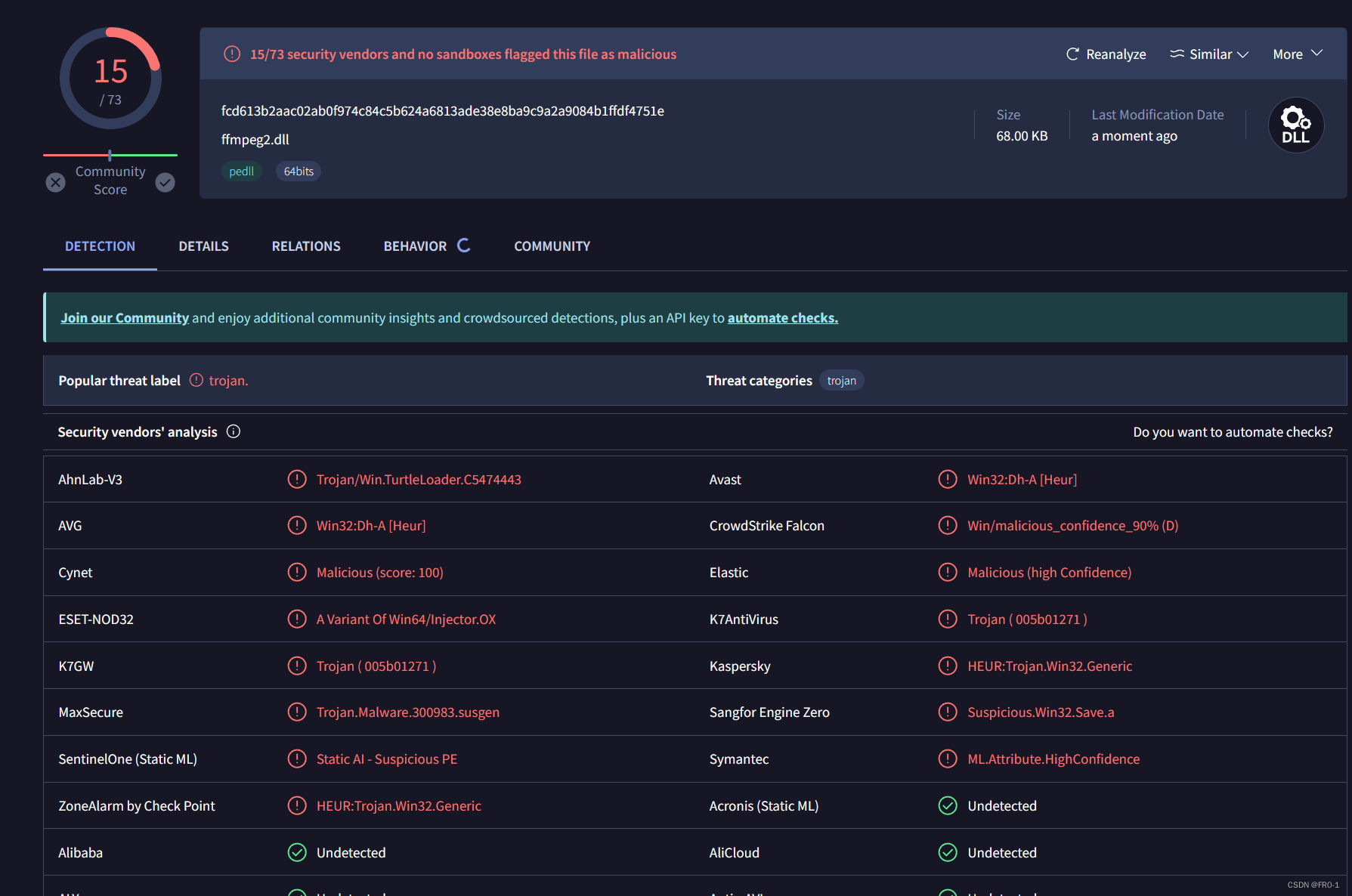Click the alert icon in the K7GW row

pyautogui.click(x=297, y=666)
